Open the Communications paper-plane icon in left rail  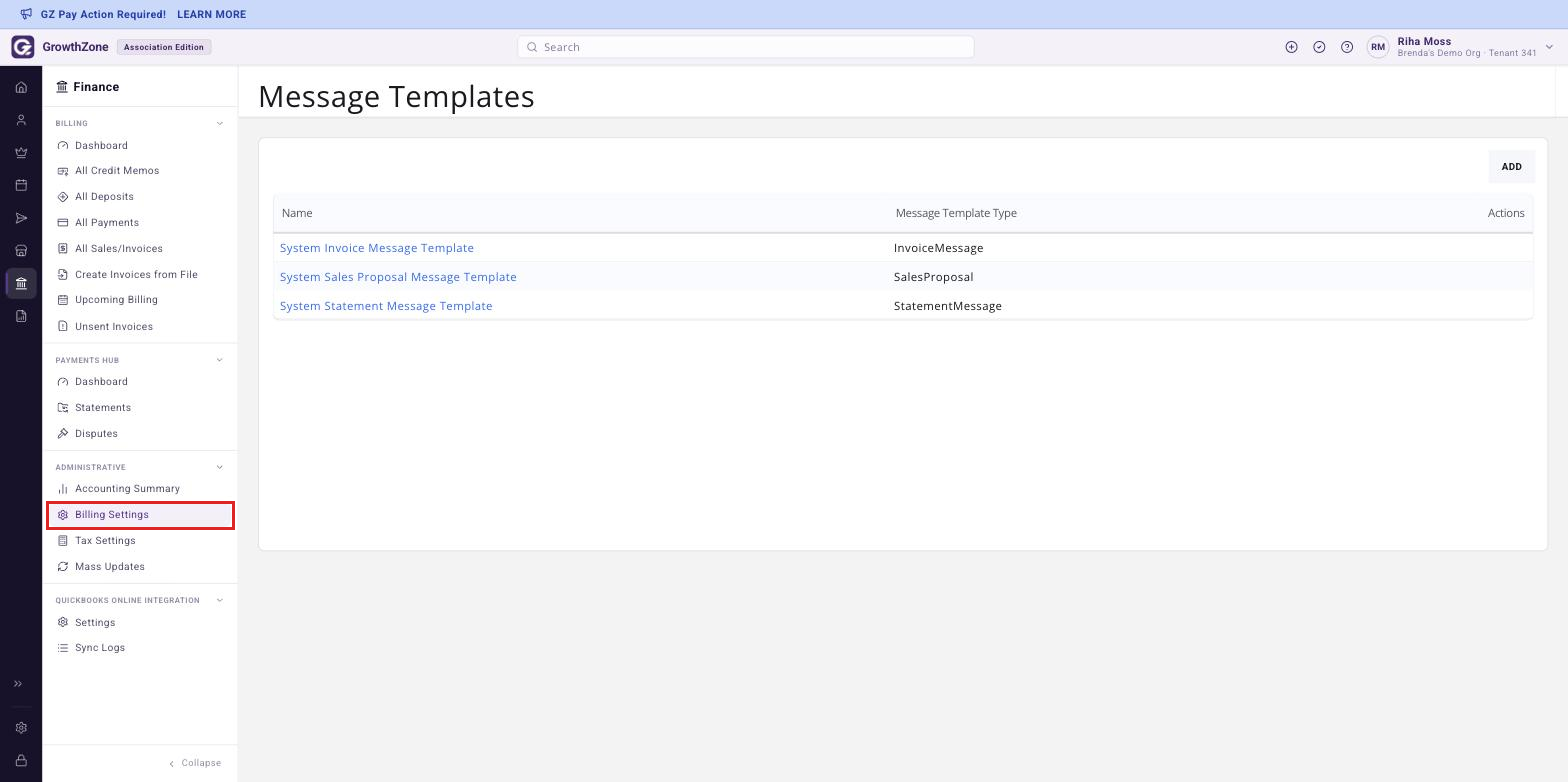[x=21, y=218]
